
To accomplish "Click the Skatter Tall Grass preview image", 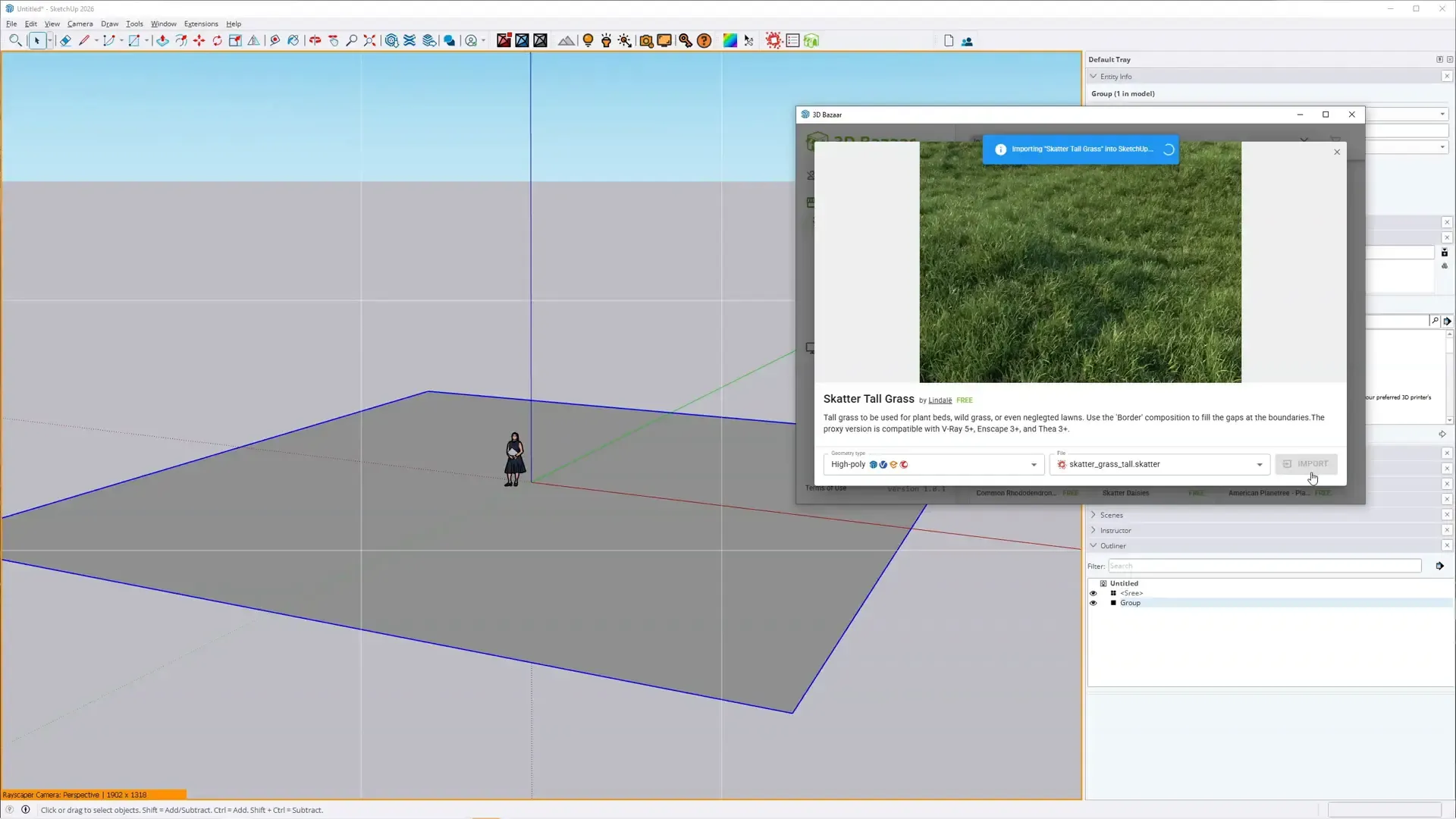I will 1080,262.
